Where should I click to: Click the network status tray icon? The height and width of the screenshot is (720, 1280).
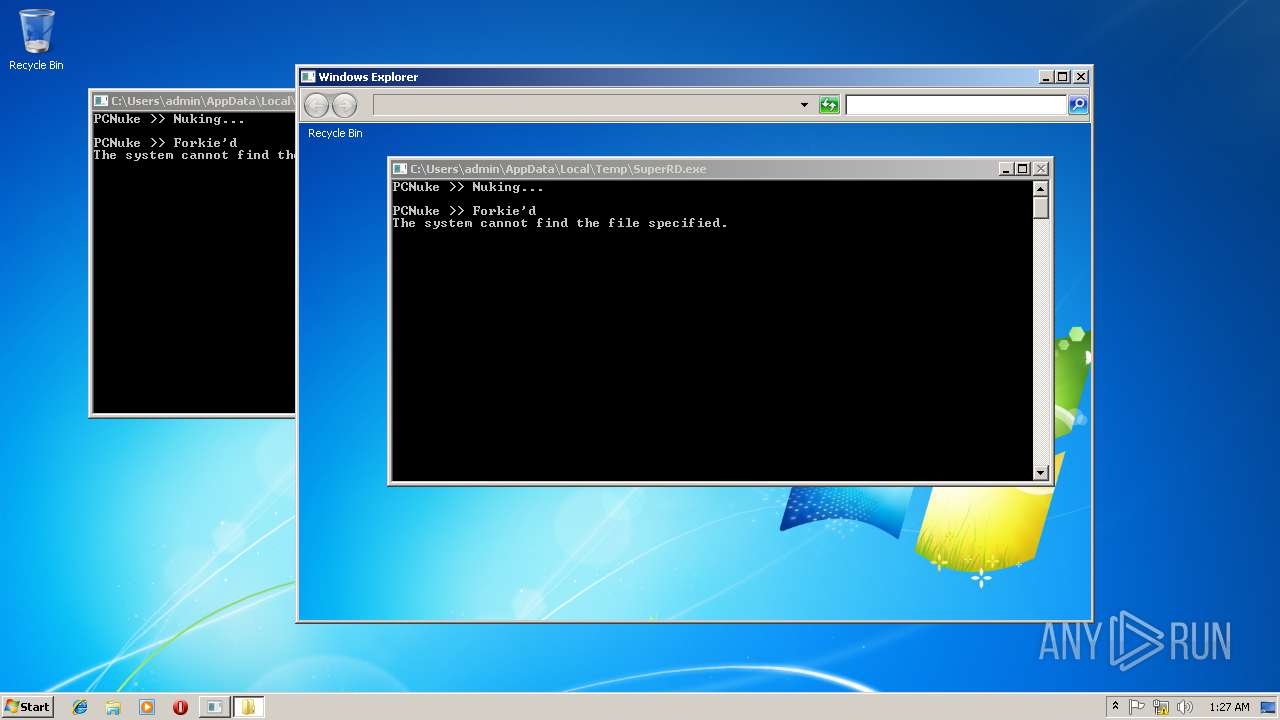click(x=1161, y=707)
